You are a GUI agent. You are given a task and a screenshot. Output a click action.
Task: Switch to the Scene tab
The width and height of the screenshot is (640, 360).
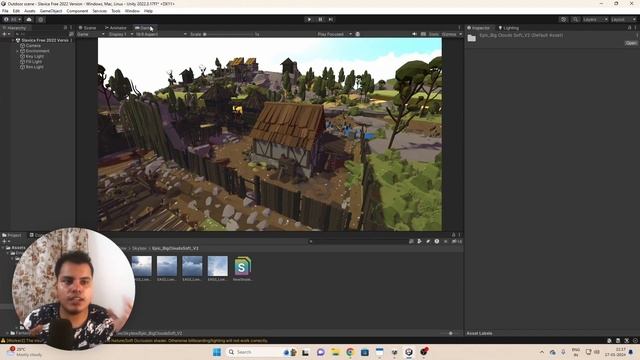point(87,28)
